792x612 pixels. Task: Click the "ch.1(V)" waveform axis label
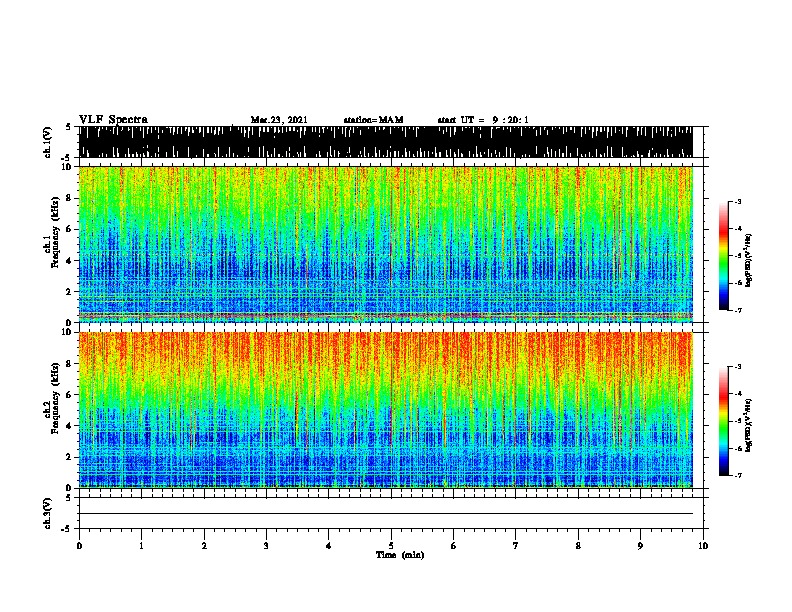(x=47, y=142)
